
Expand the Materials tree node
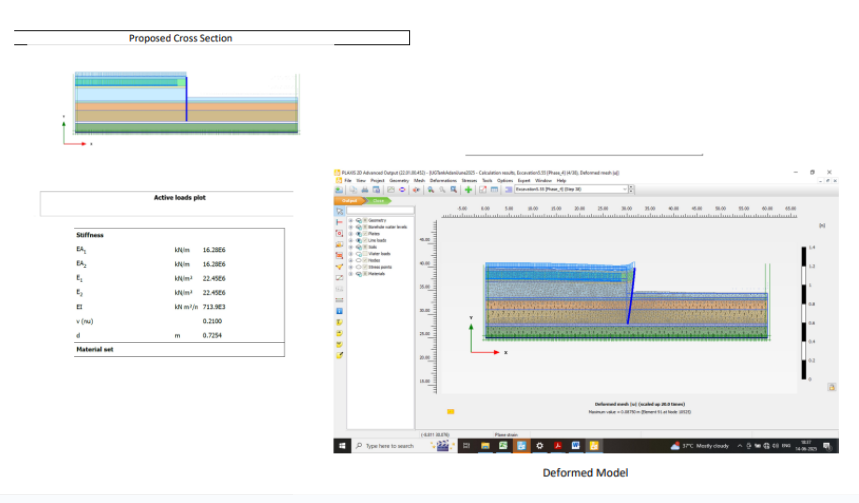pyautogui.click(x=350, y=275)
